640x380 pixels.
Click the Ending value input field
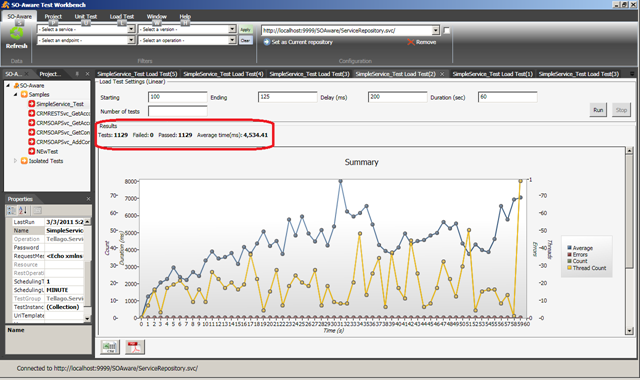(x=287, y=97)
